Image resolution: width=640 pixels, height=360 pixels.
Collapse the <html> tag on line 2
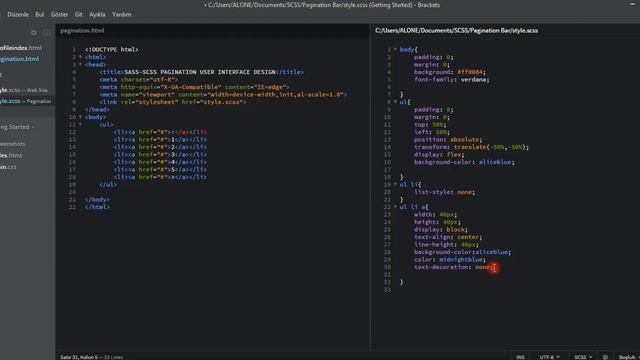click(x=80, y=57)
